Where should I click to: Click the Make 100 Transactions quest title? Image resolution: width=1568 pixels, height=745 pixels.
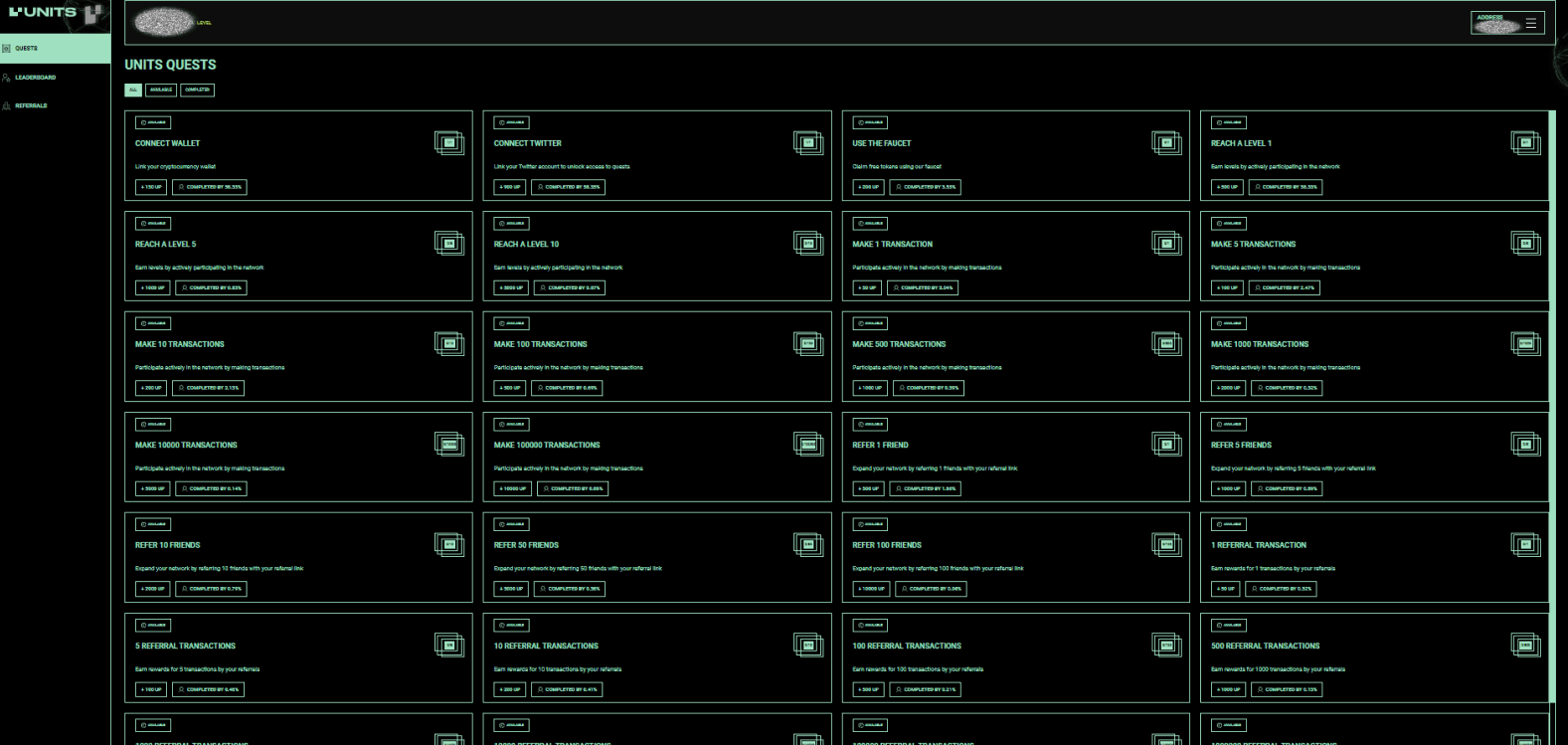point(540,344)
